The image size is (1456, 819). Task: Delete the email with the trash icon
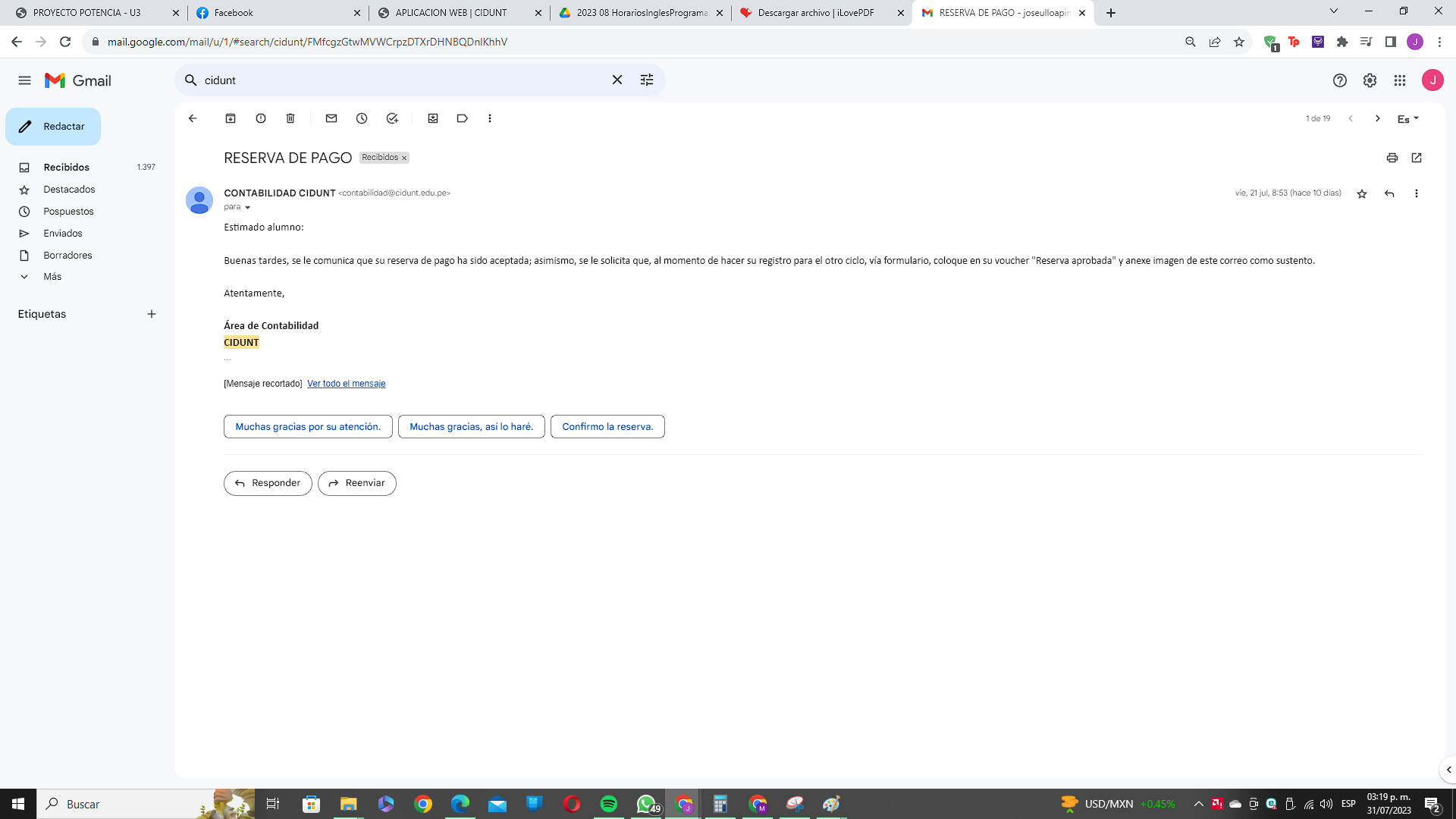(x=290, y=118)
